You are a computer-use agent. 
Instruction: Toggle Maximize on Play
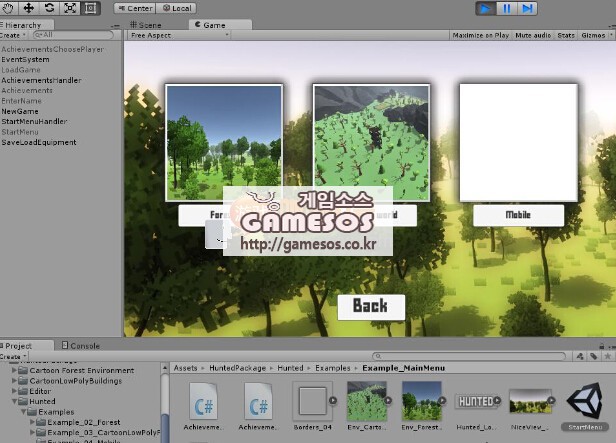pos(480,35)
